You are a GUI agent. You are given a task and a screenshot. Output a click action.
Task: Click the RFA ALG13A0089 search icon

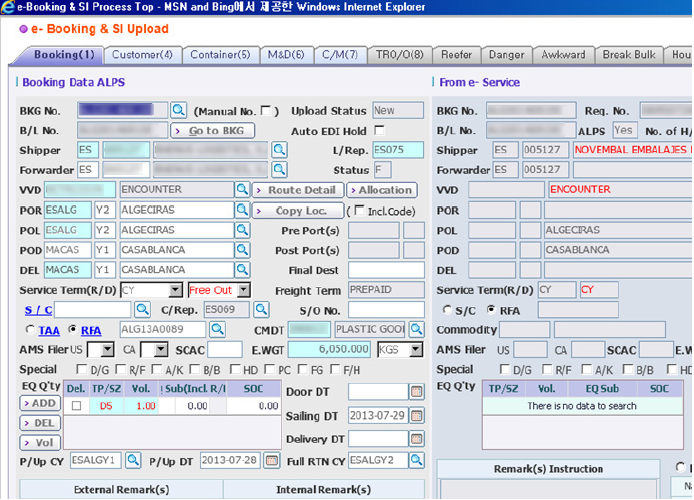[x=217, y=329]
